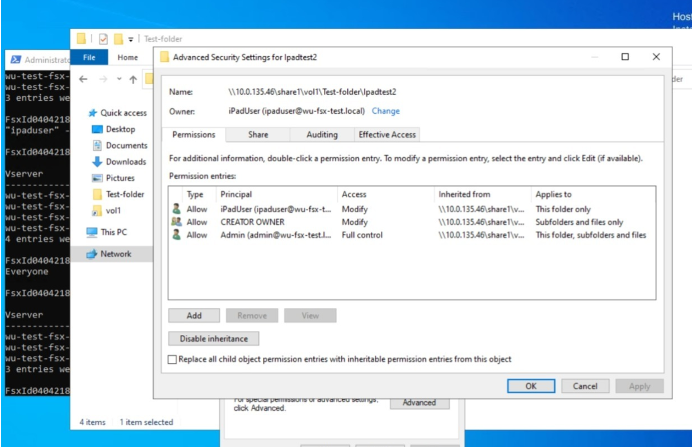Select the iPadUser permission entry
Viewport: 692px width, 448px height.
(412, 209)
